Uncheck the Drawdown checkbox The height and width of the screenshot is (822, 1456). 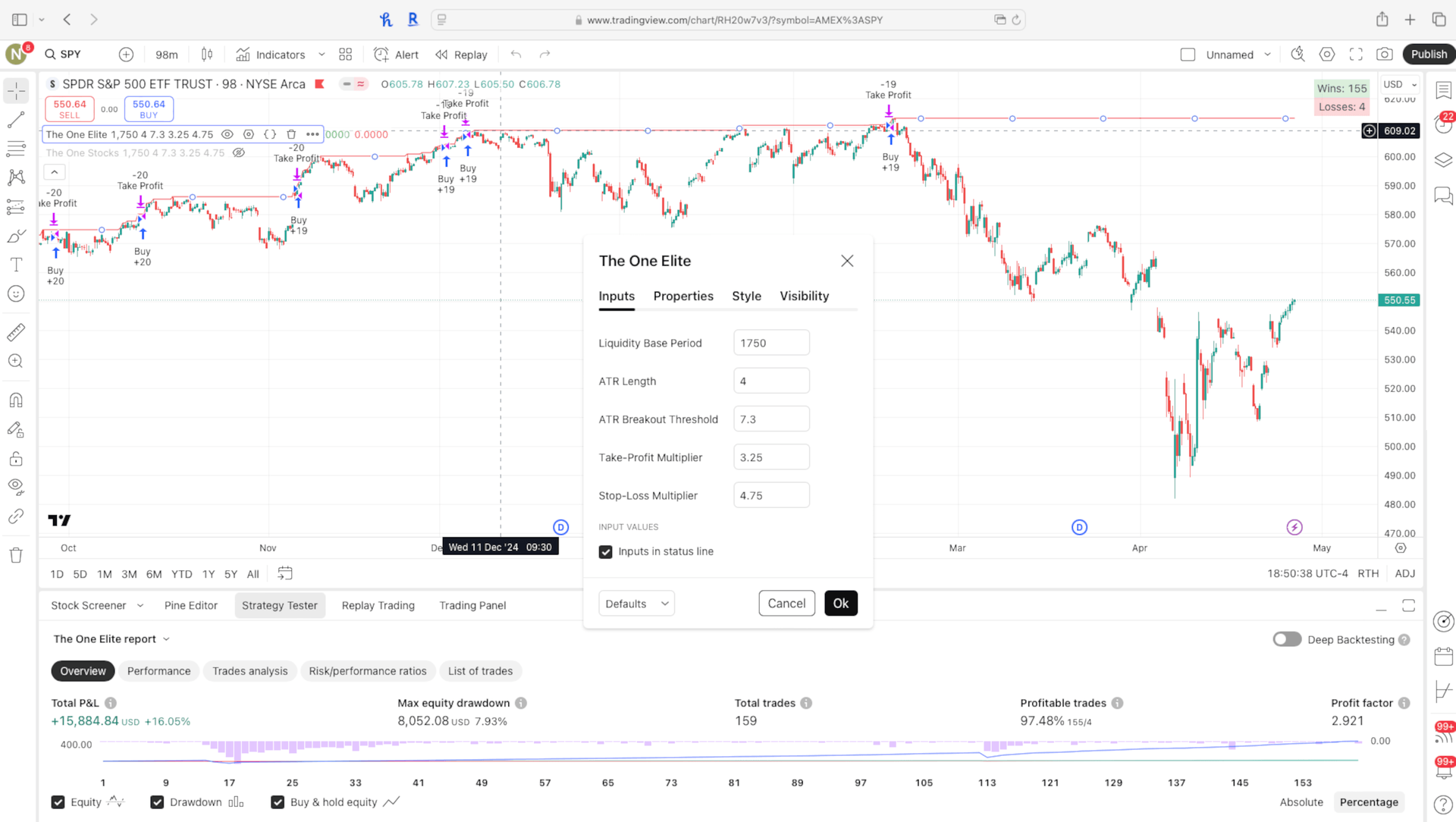point(157,802)
